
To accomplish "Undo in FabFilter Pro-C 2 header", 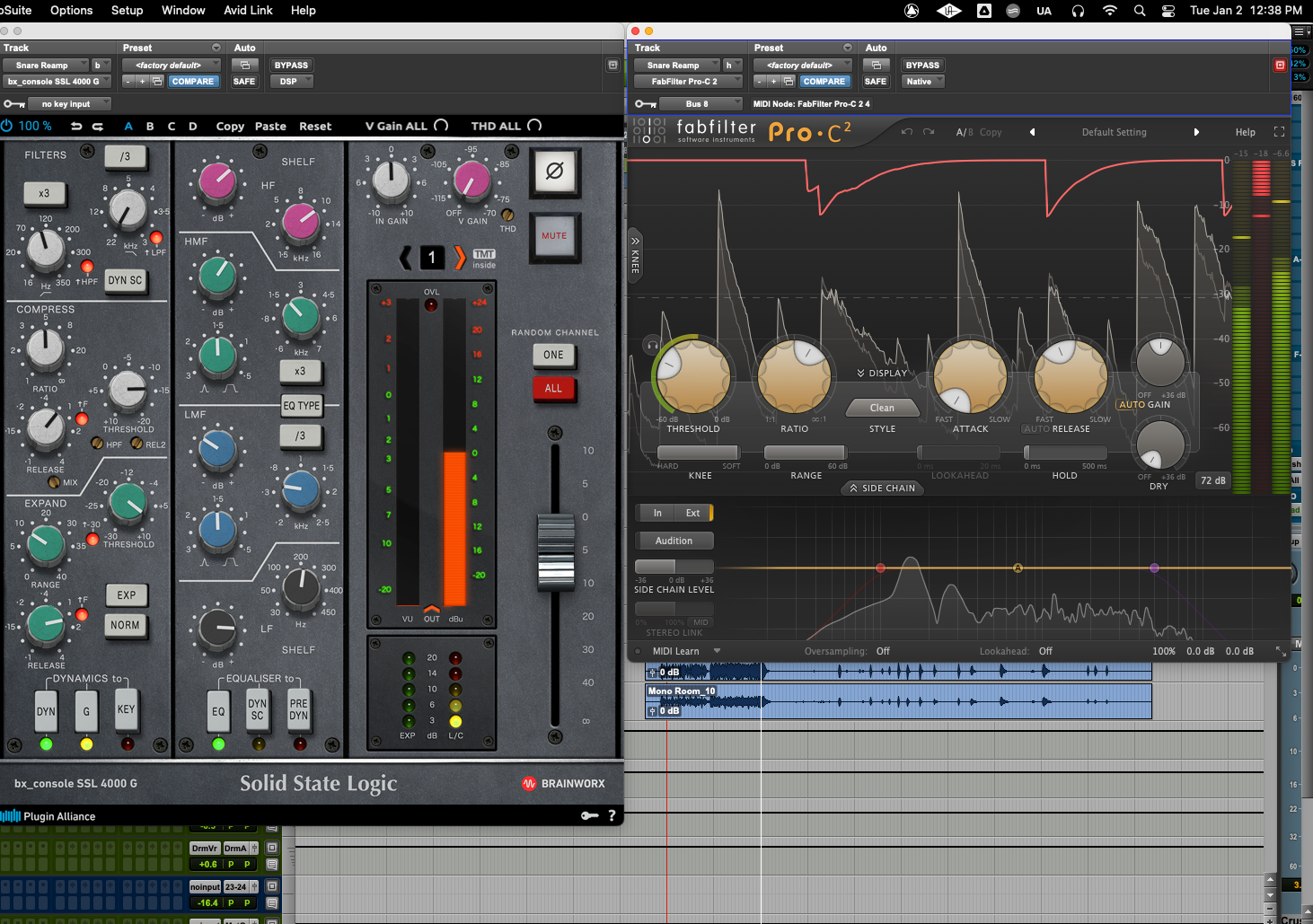I will pyautogui.click(x=907, y=132).
